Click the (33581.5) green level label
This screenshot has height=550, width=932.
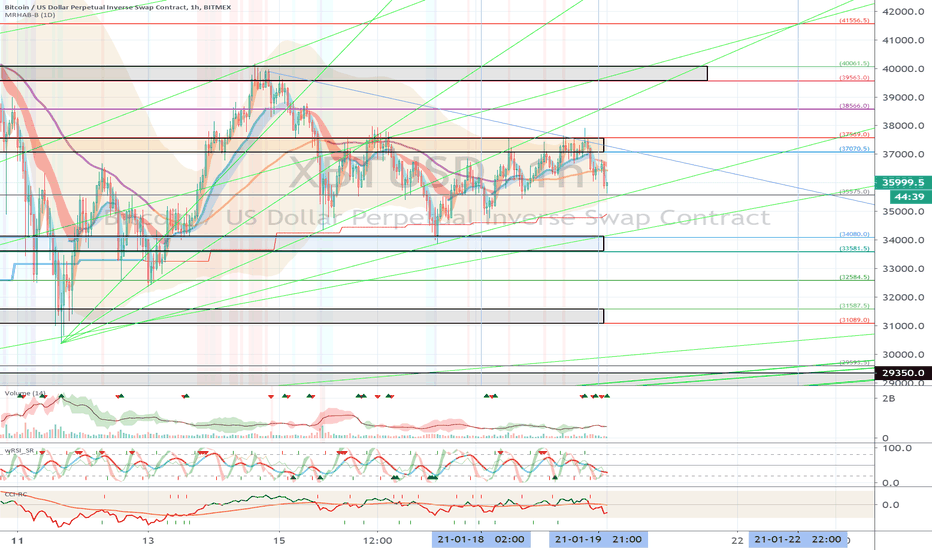854,249
